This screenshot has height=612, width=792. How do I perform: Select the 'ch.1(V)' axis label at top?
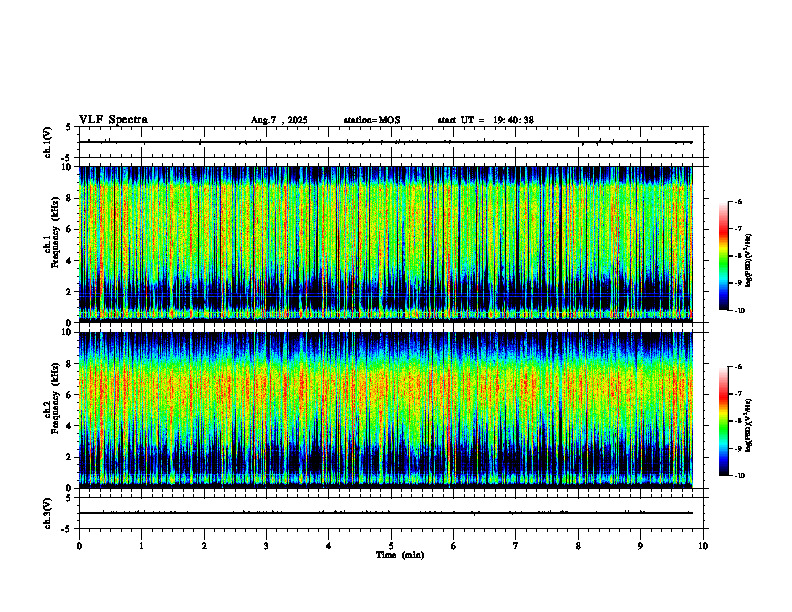(x=48, y=142)
